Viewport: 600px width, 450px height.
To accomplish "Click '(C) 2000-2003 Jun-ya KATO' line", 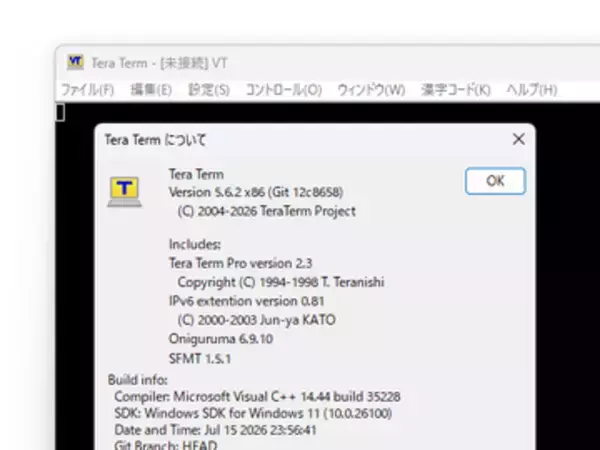I will click(x=256, y=320).
